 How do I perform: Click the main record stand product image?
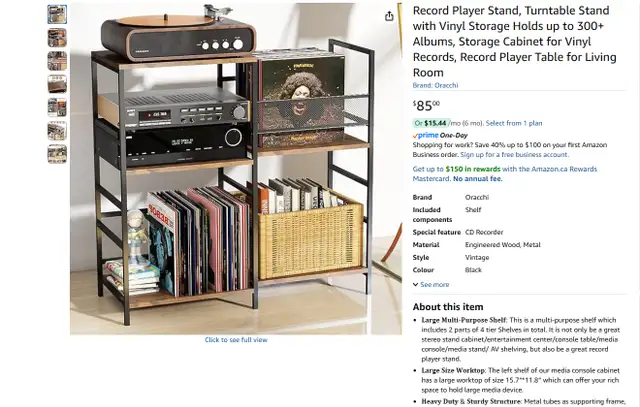tap(236, 169)
